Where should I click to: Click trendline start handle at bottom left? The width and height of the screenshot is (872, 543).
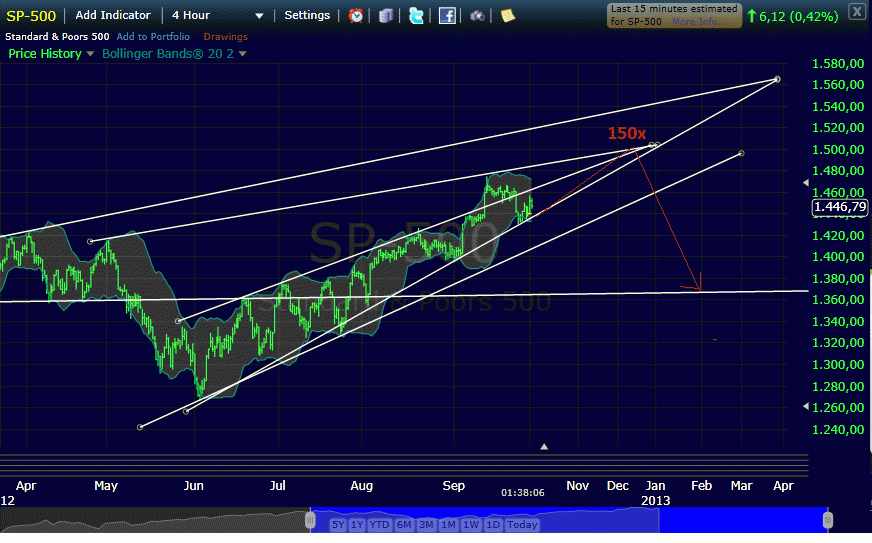click(140, 427)
